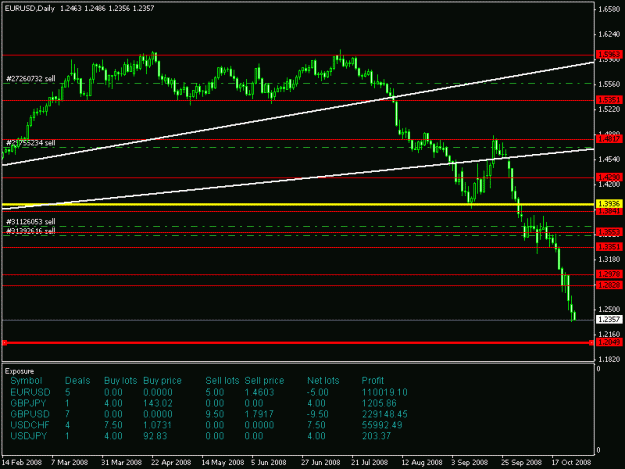This screenshot has width=625, height=469.
Task: Click the 21 Jul 2008 date label
Action: click(x=369, y=463)
